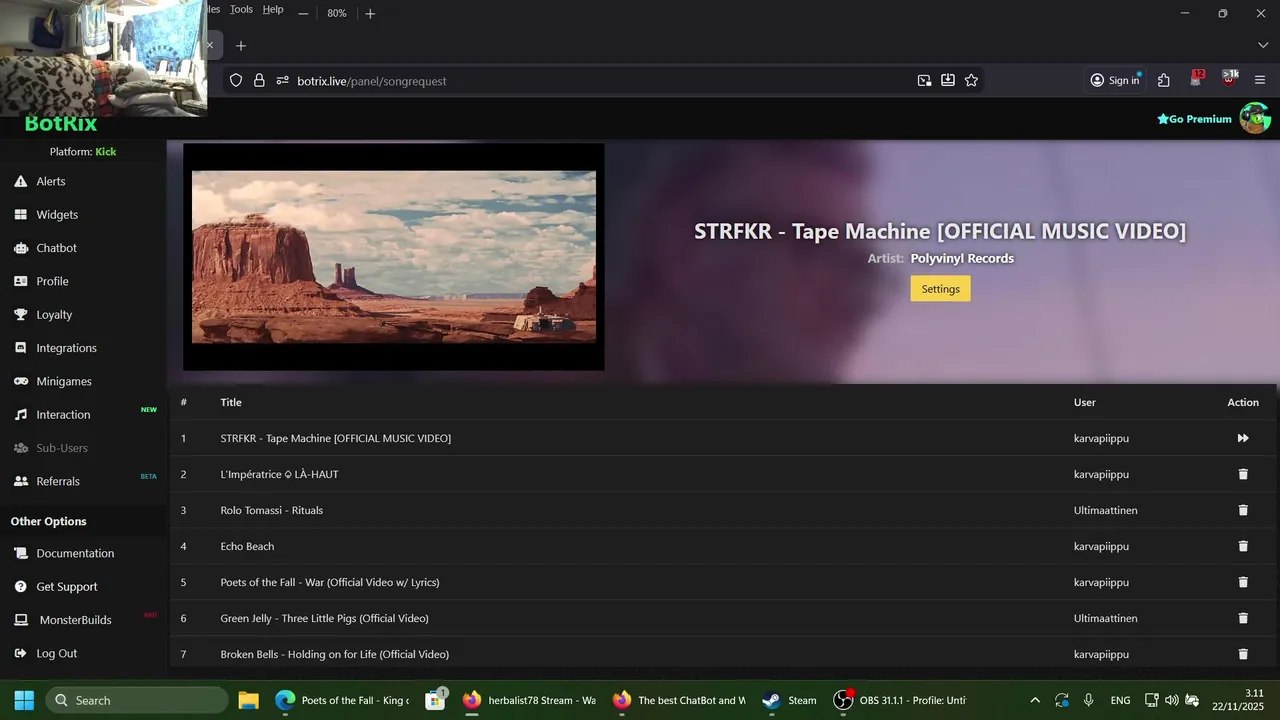Screen dimensions: 1280x720
Task: Click the install/download icon in address bar
Action: [x=948, y=81]
